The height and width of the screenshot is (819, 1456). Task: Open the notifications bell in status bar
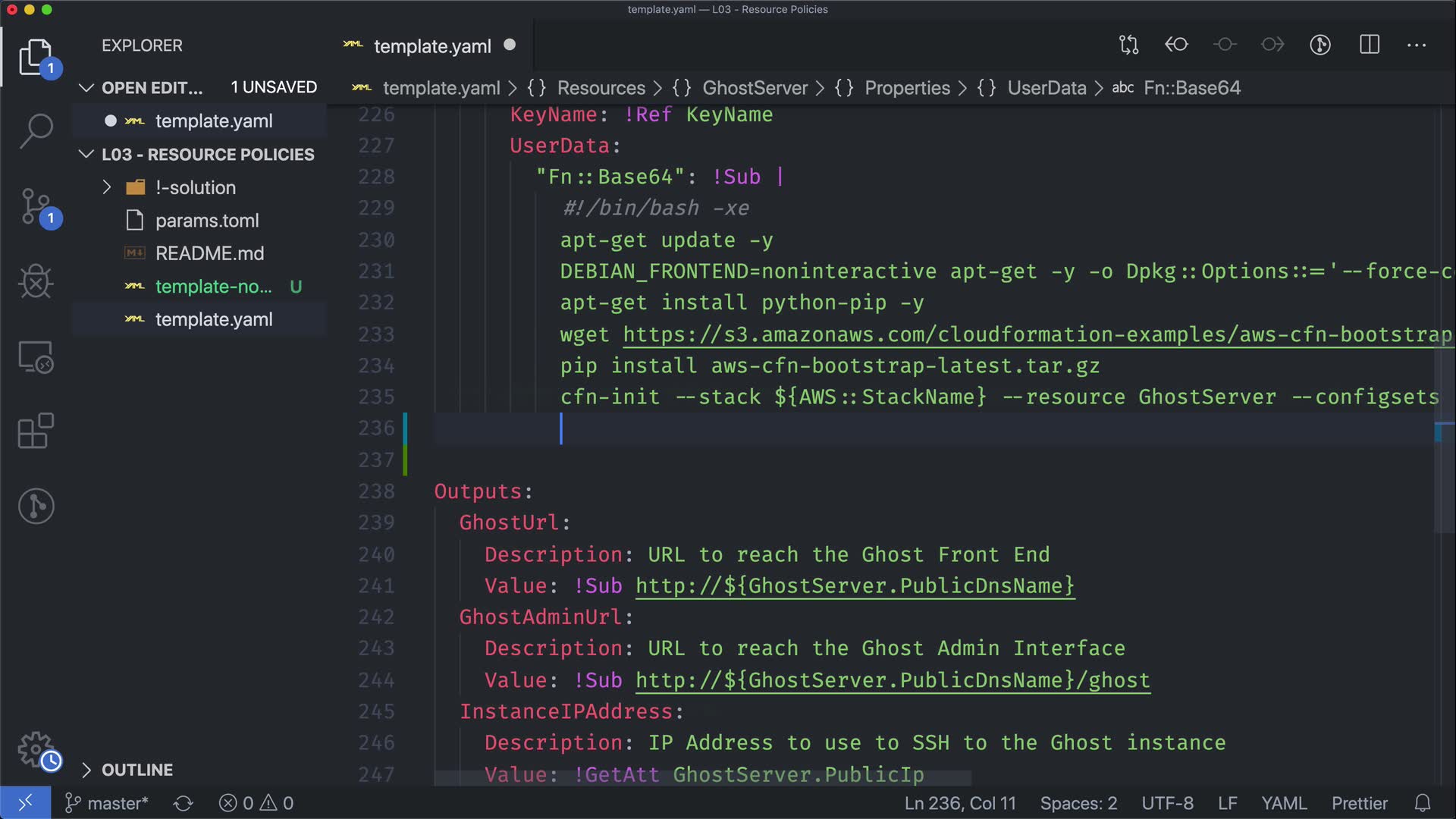coord(1423,803)
